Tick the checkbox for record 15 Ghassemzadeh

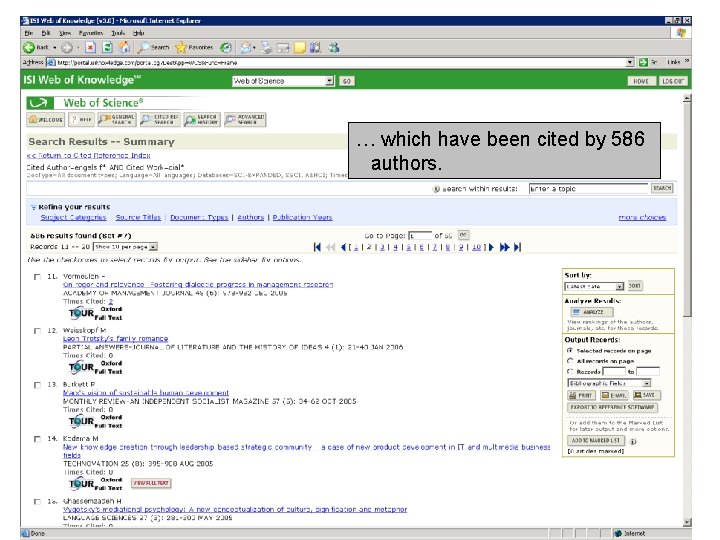(x=37, y=501)
